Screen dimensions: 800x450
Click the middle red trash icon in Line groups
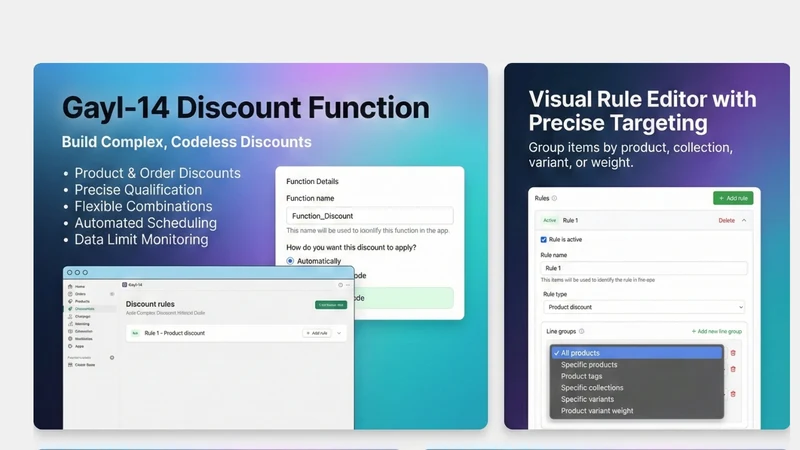pos(733,369)
